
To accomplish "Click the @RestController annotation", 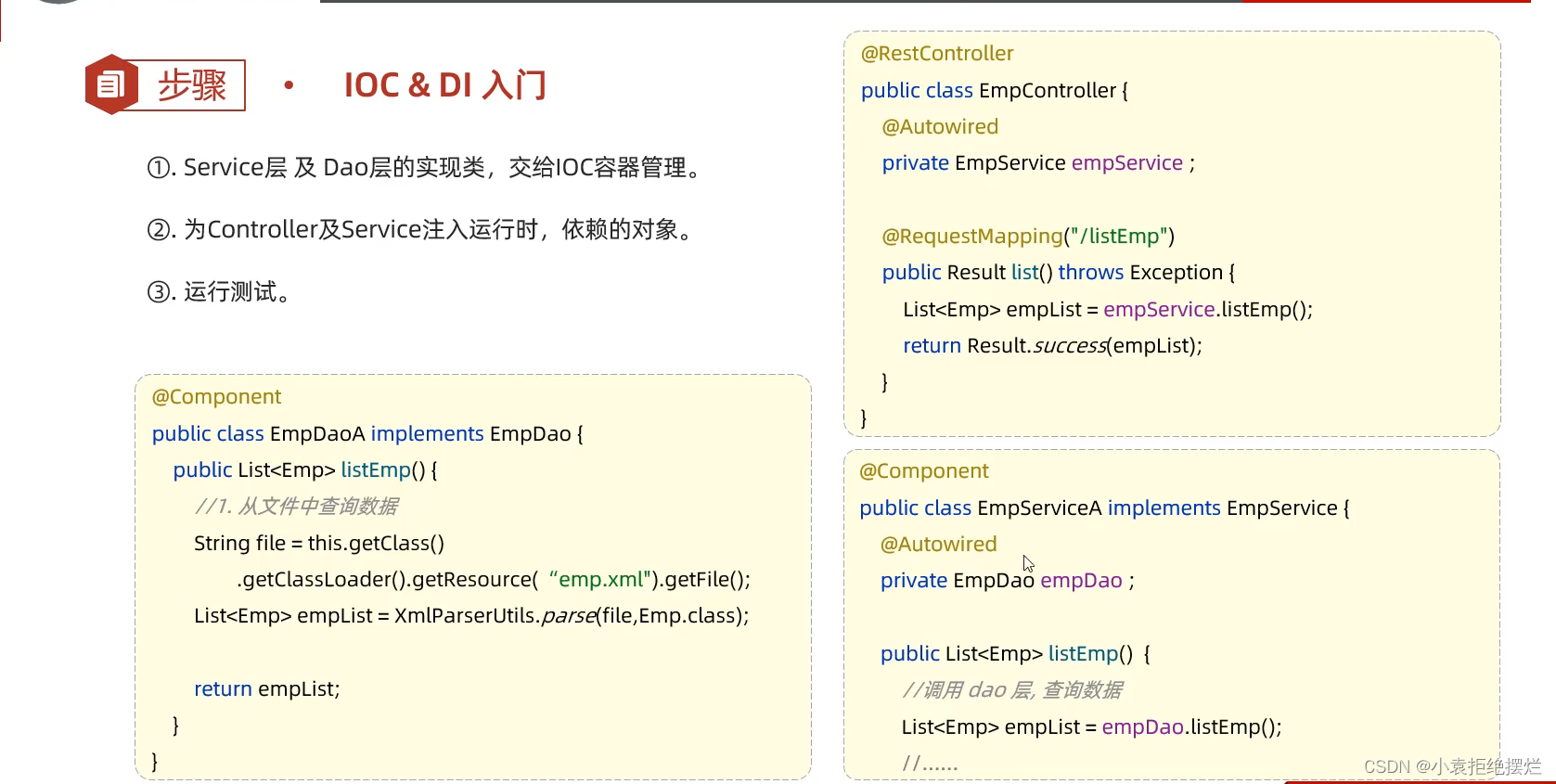I will click(x=937, y=54).
